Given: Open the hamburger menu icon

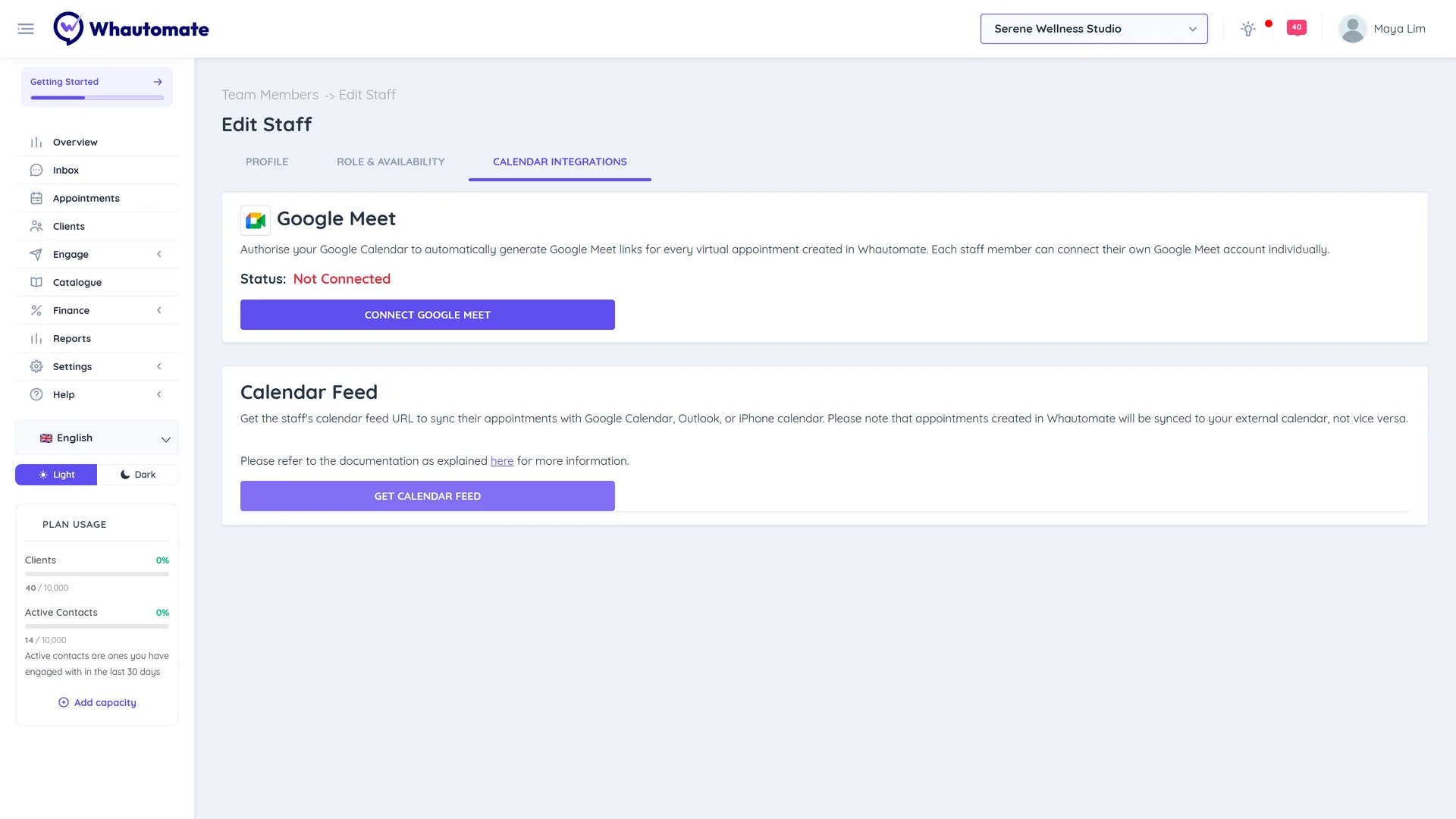Looking at the screenshot, I should [x=26, y=29].
